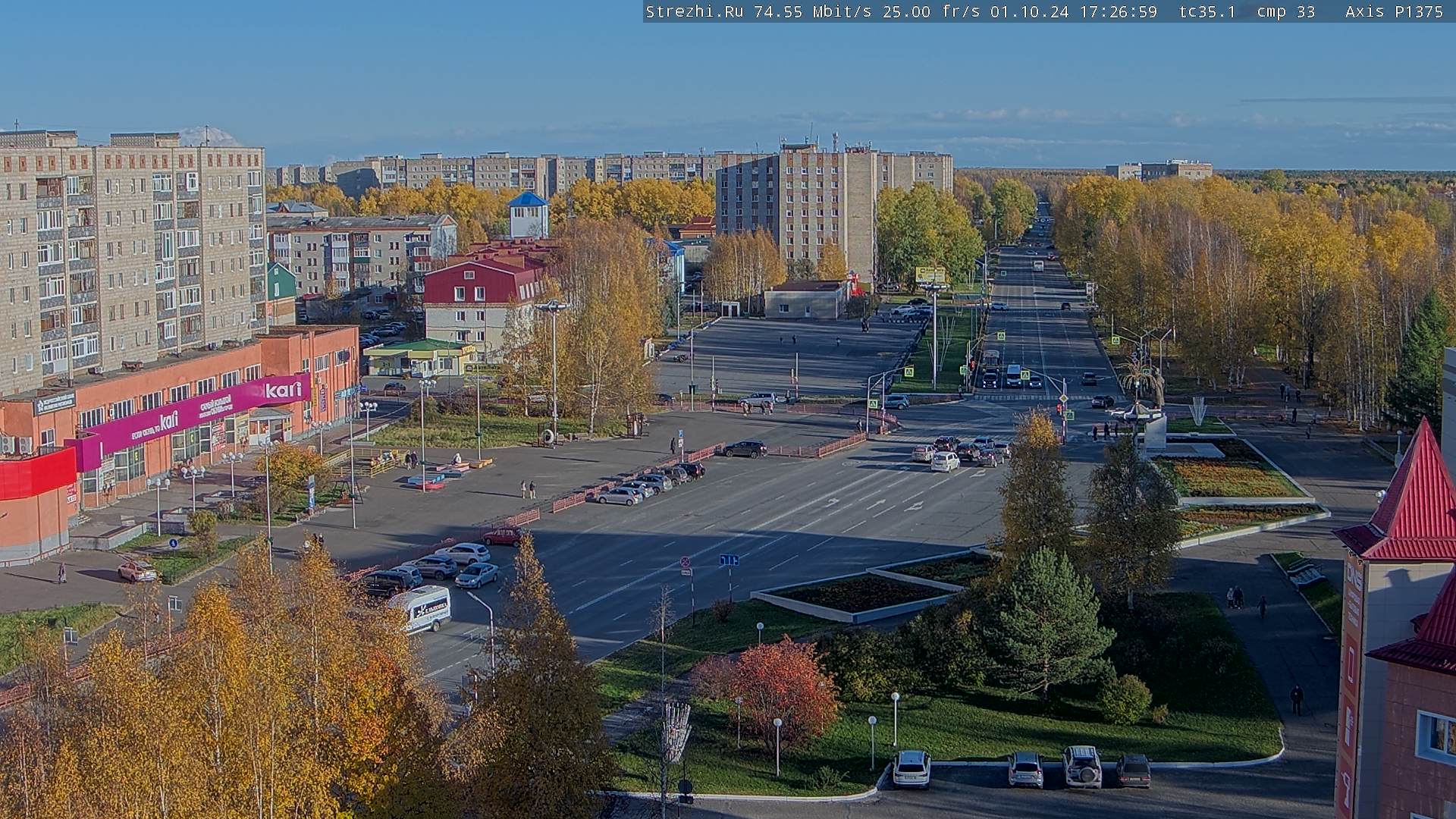The width and height of the screenshot is (1456, 819).
Task: Select the tc35.1 overlay value
Action: 1207,11
